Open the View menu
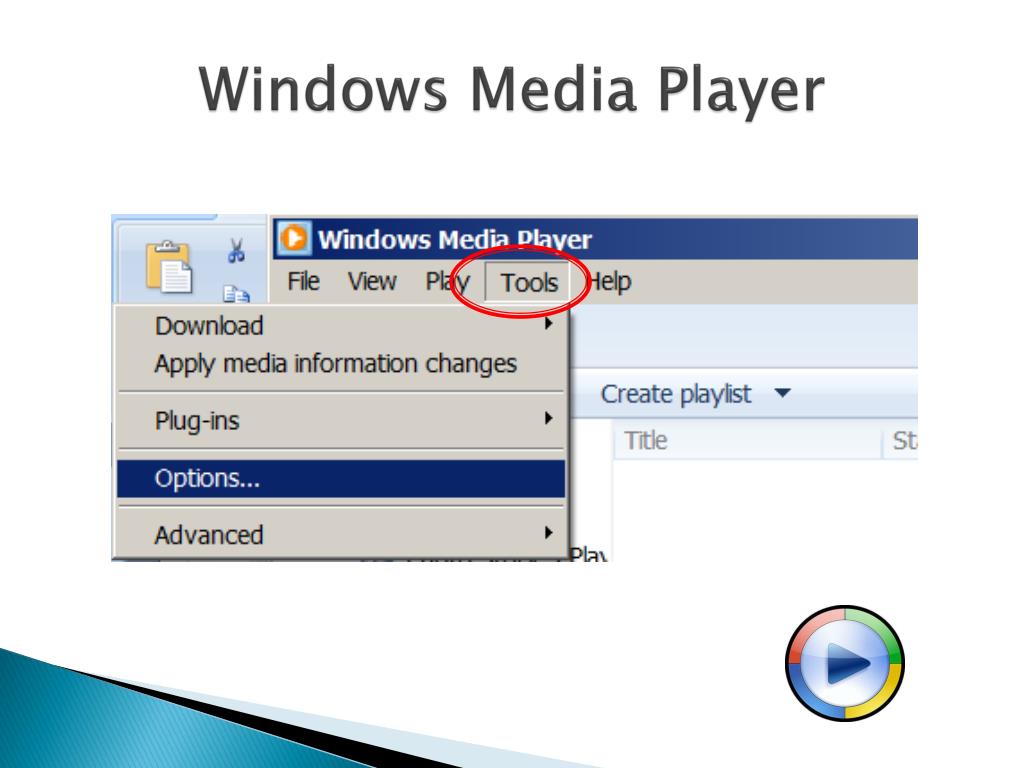 pos(372,281)
